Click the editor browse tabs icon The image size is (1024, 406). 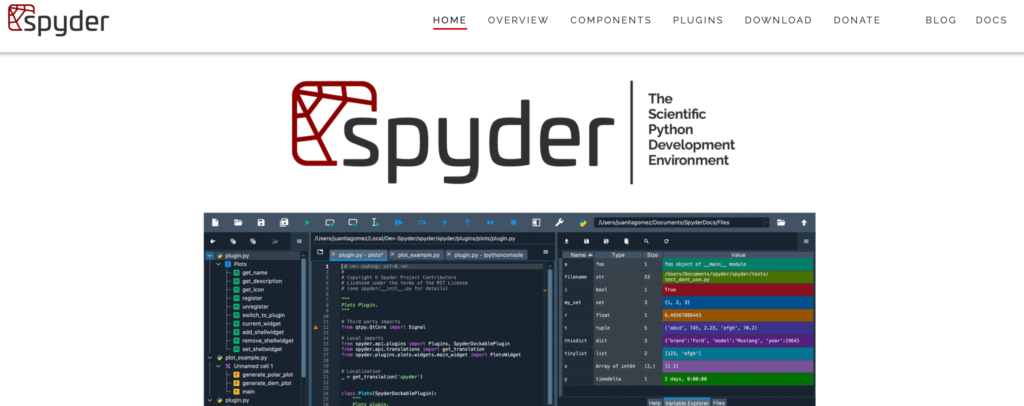[x=320, y=252]
